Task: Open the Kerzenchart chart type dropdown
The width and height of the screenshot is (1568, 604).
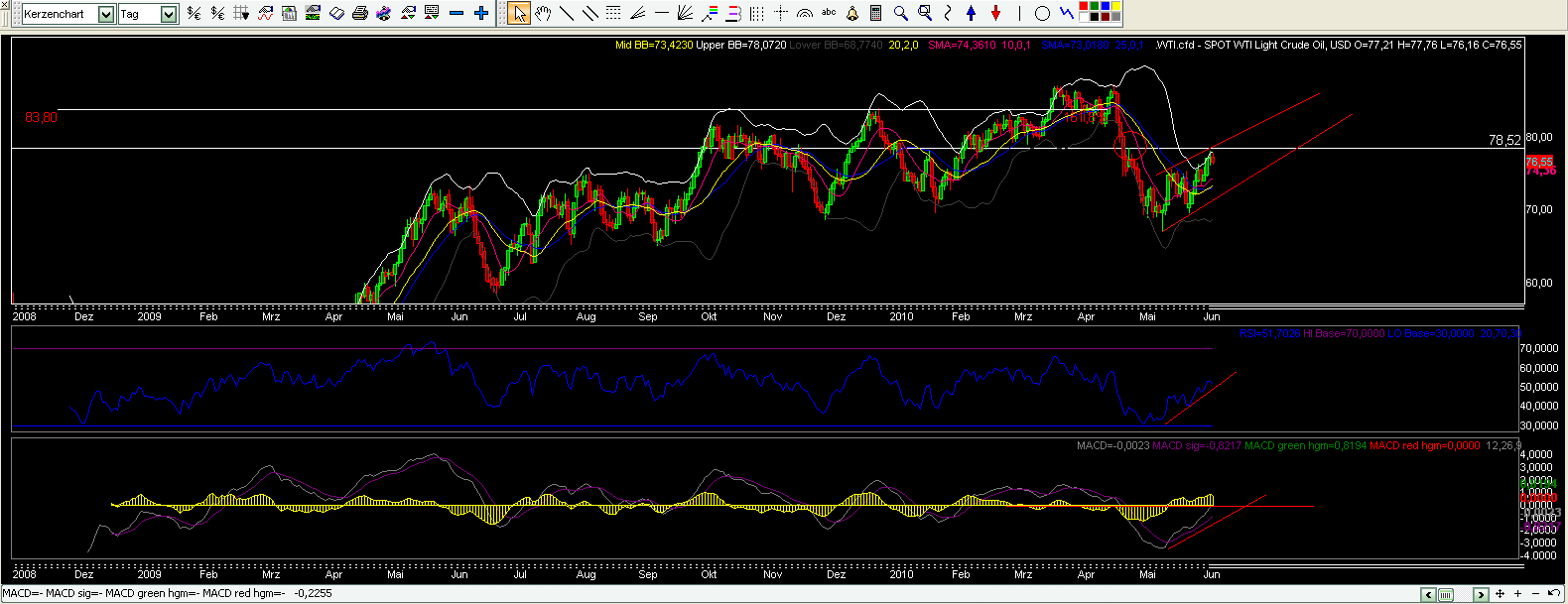Action: [105, 14]
